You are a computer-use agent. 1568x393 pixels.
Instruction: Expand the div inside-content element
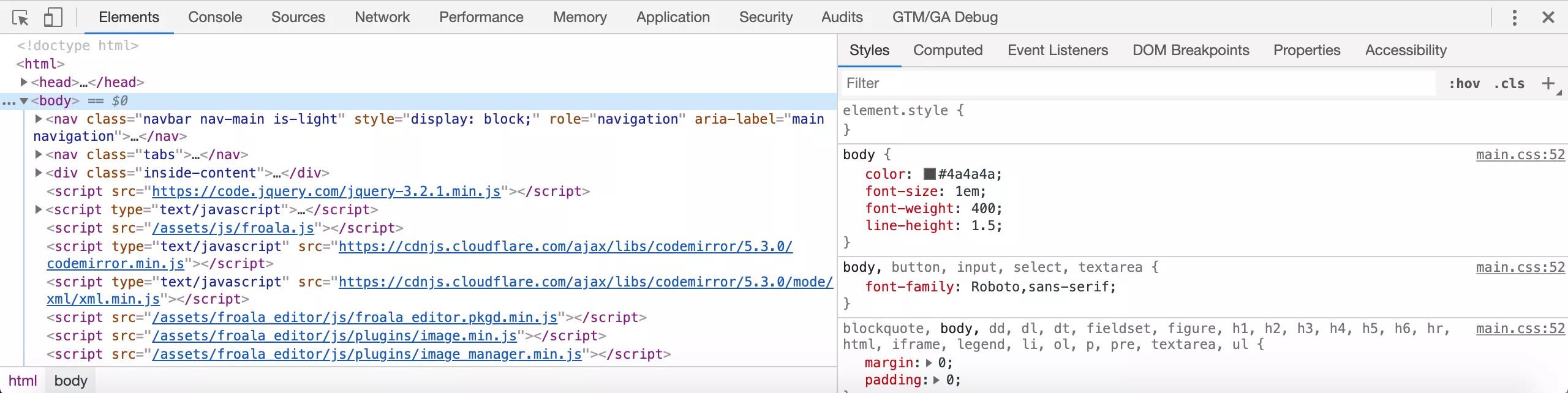coord(39,173)
